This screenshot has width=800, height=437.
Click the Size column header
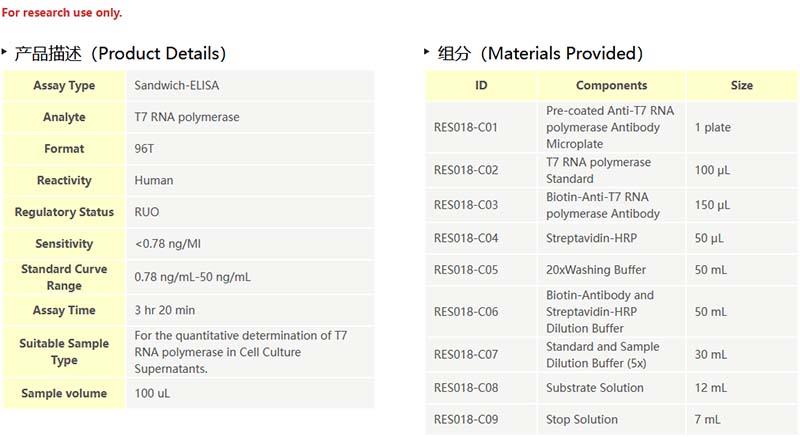[741, 86]
